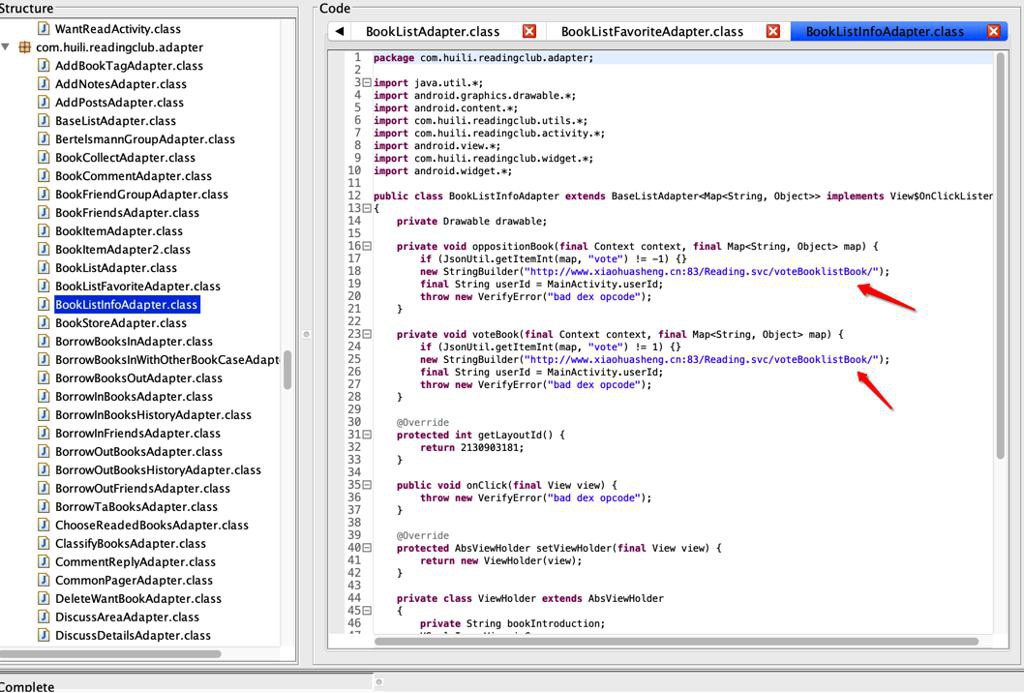Collapse the onClick method at line 35

[x=367, y=485]
